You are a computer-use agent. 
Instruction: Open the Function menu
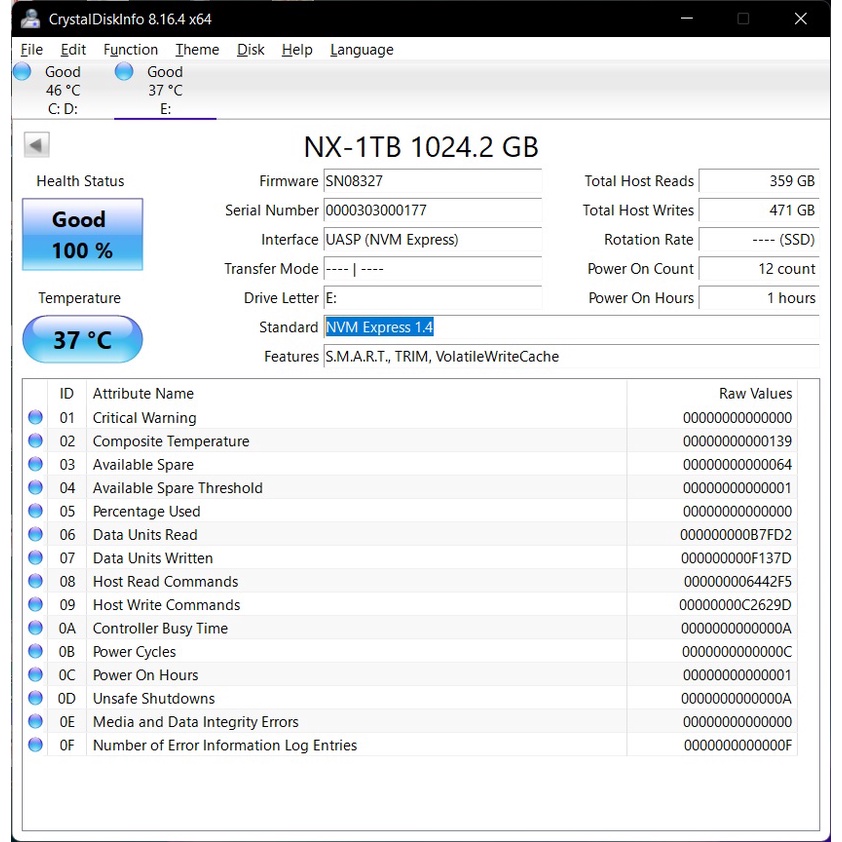click(x=130, y=50)
